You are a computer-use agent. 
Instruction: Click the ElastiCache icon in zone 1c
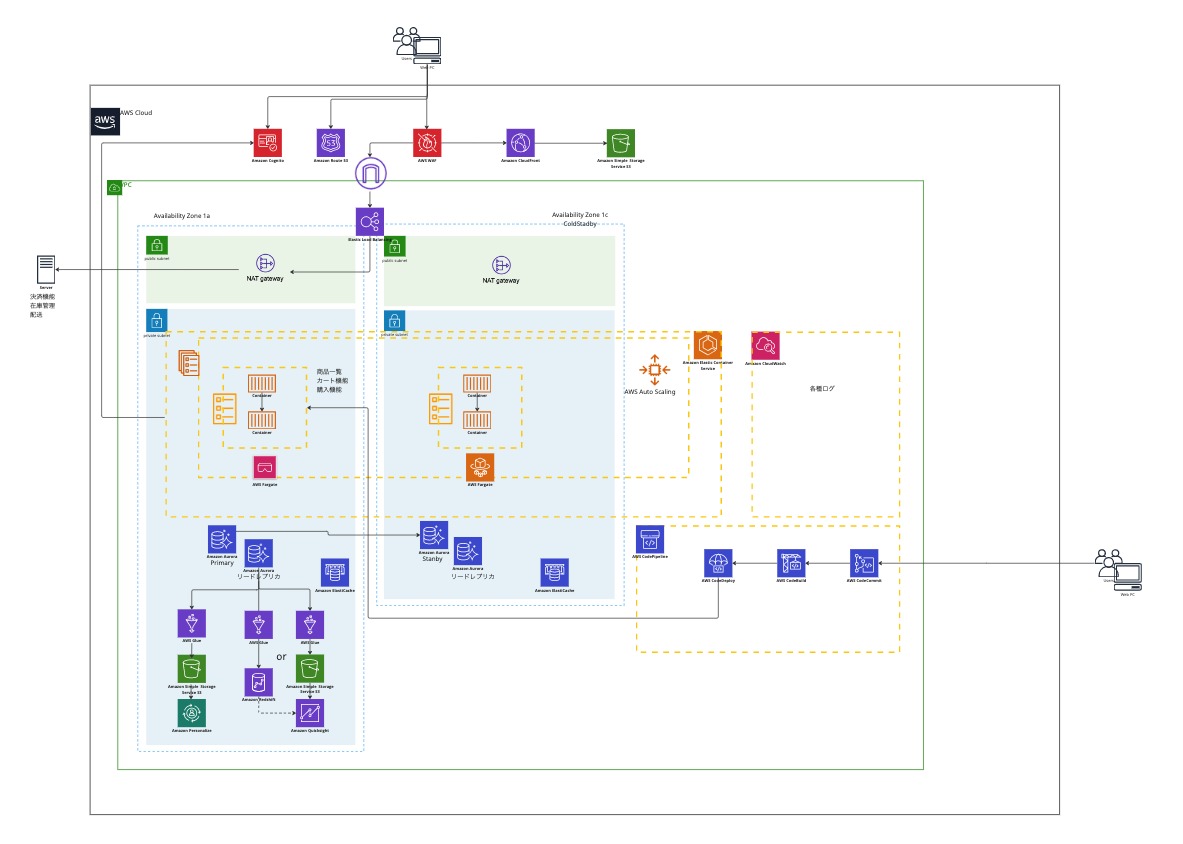point(555,573)
